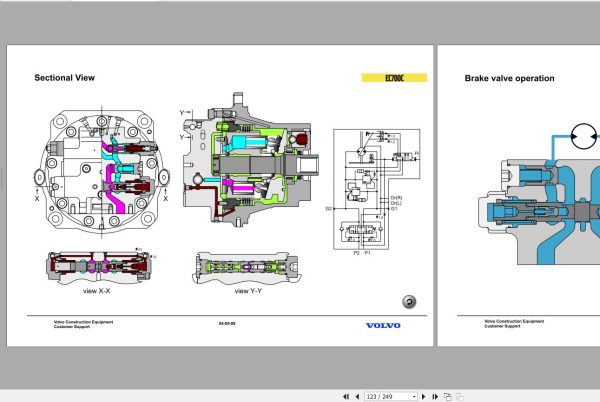Click the P2 port label on schematic

pos(357,253)
